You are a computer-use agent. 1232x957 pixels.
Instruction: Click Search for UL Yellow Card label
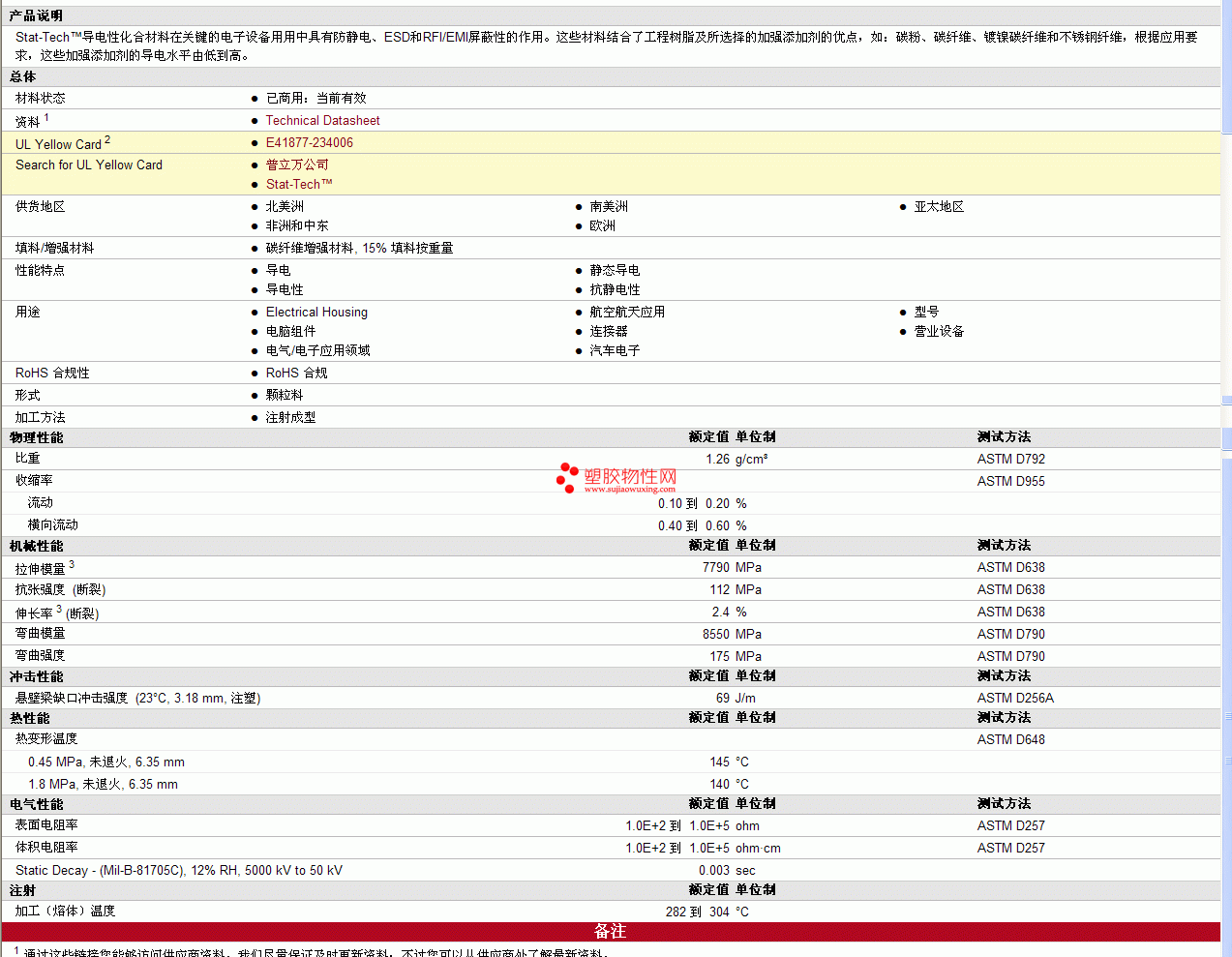point(89,164)
